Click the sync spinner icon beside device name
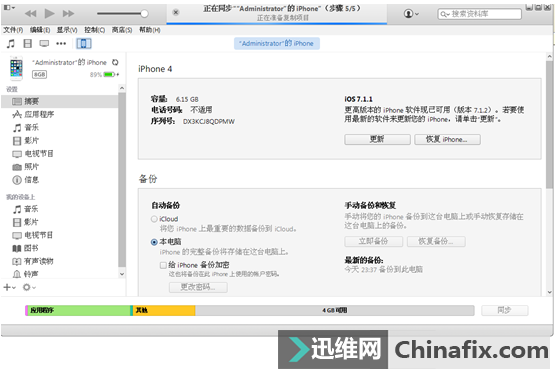 tap(115, 62)
